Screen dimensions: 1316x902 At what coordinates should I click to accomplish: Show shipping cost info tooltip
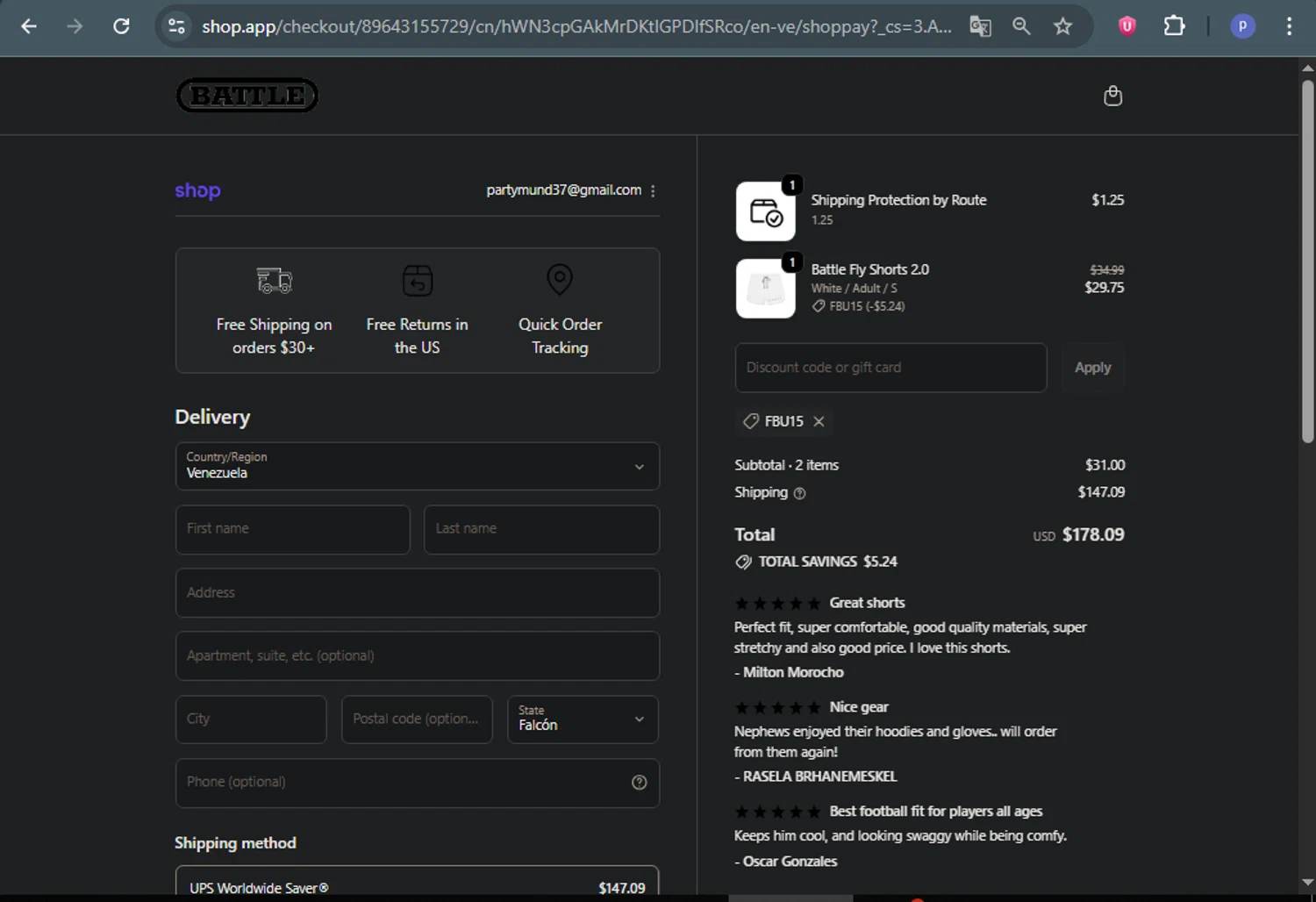coord(799,493)
